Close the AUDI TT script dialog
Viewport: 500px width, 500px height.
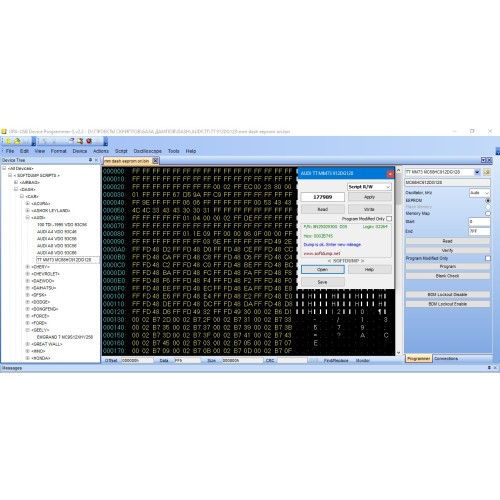point(390,174)
